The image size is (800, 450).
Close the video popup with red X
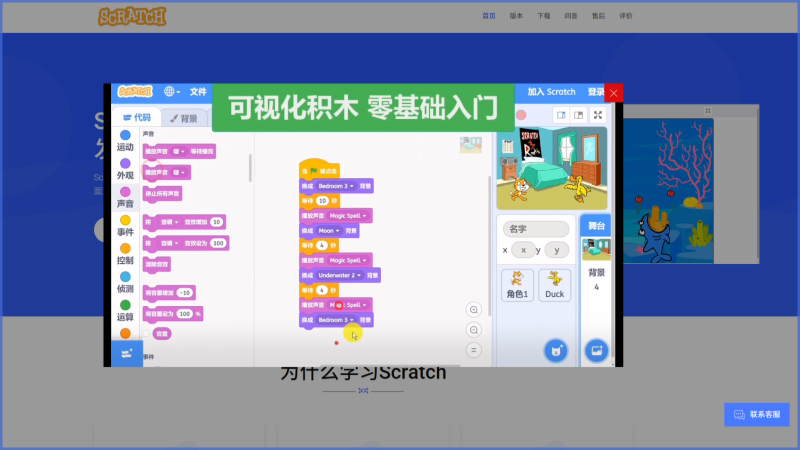pyautogui.click(x=614, y=93)
